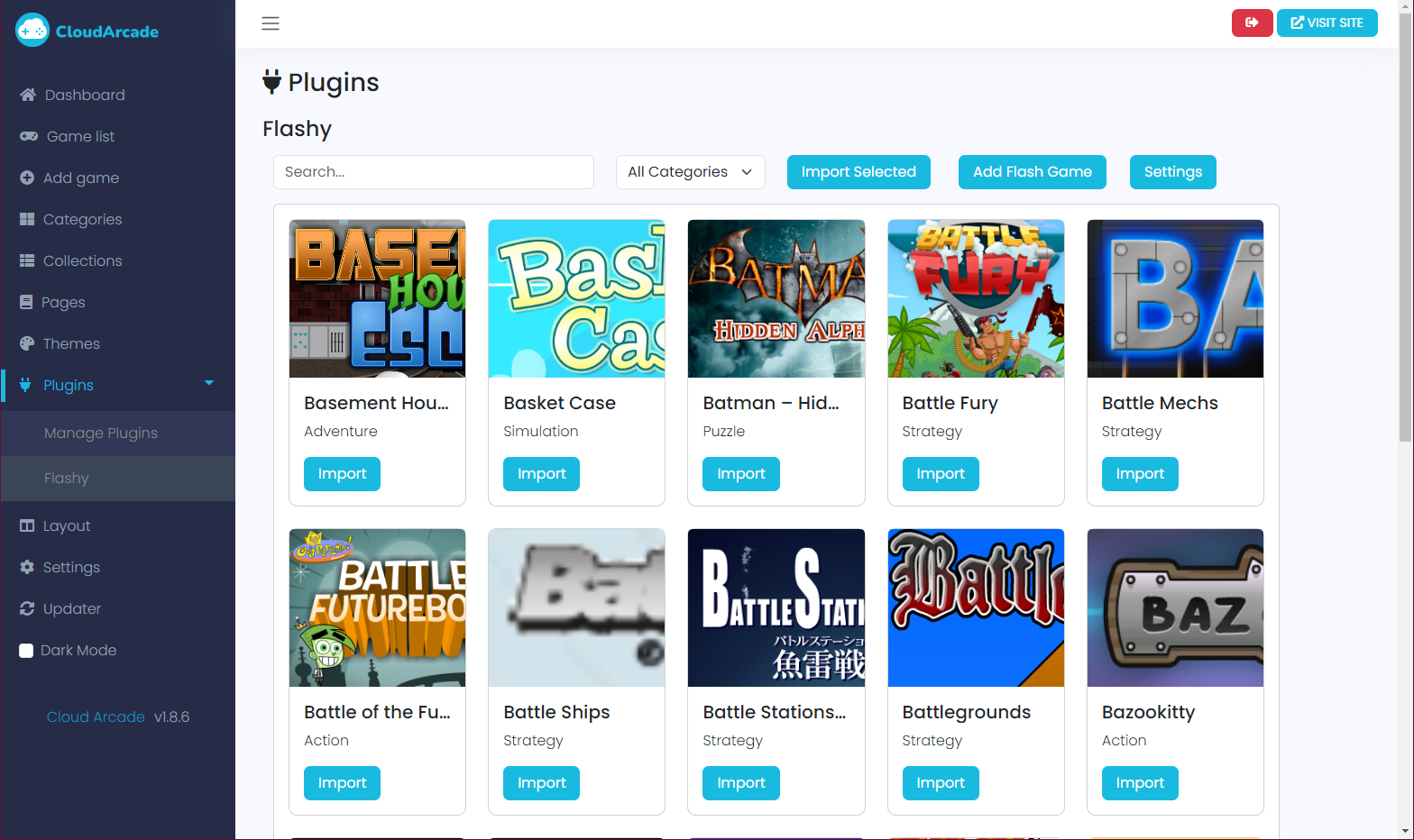Screen dimensions: 1414x840
Task: Import the Battlegrounds game
Action: pyautogui.click(x=941, y=783)
